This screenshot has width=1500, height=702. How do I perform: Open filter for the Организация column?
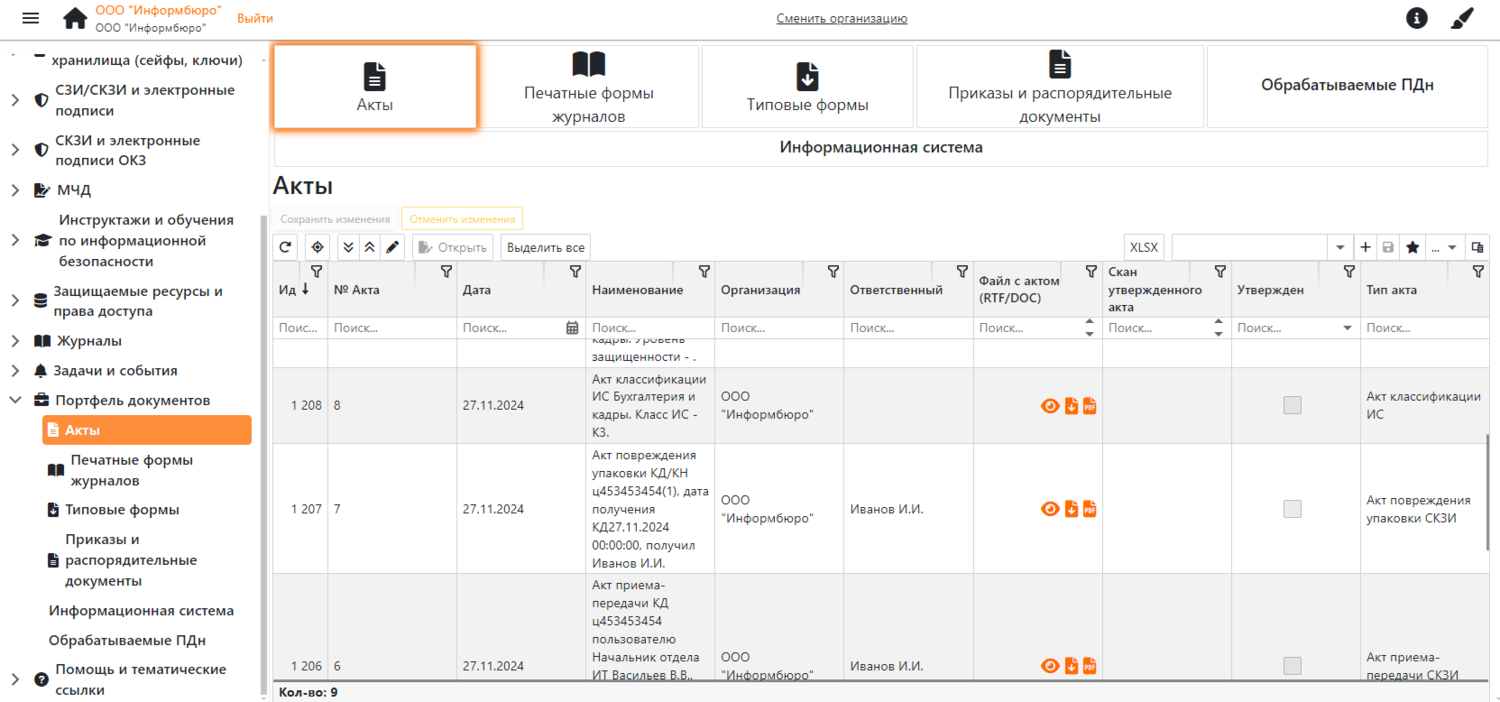click(x=833, y=271)
